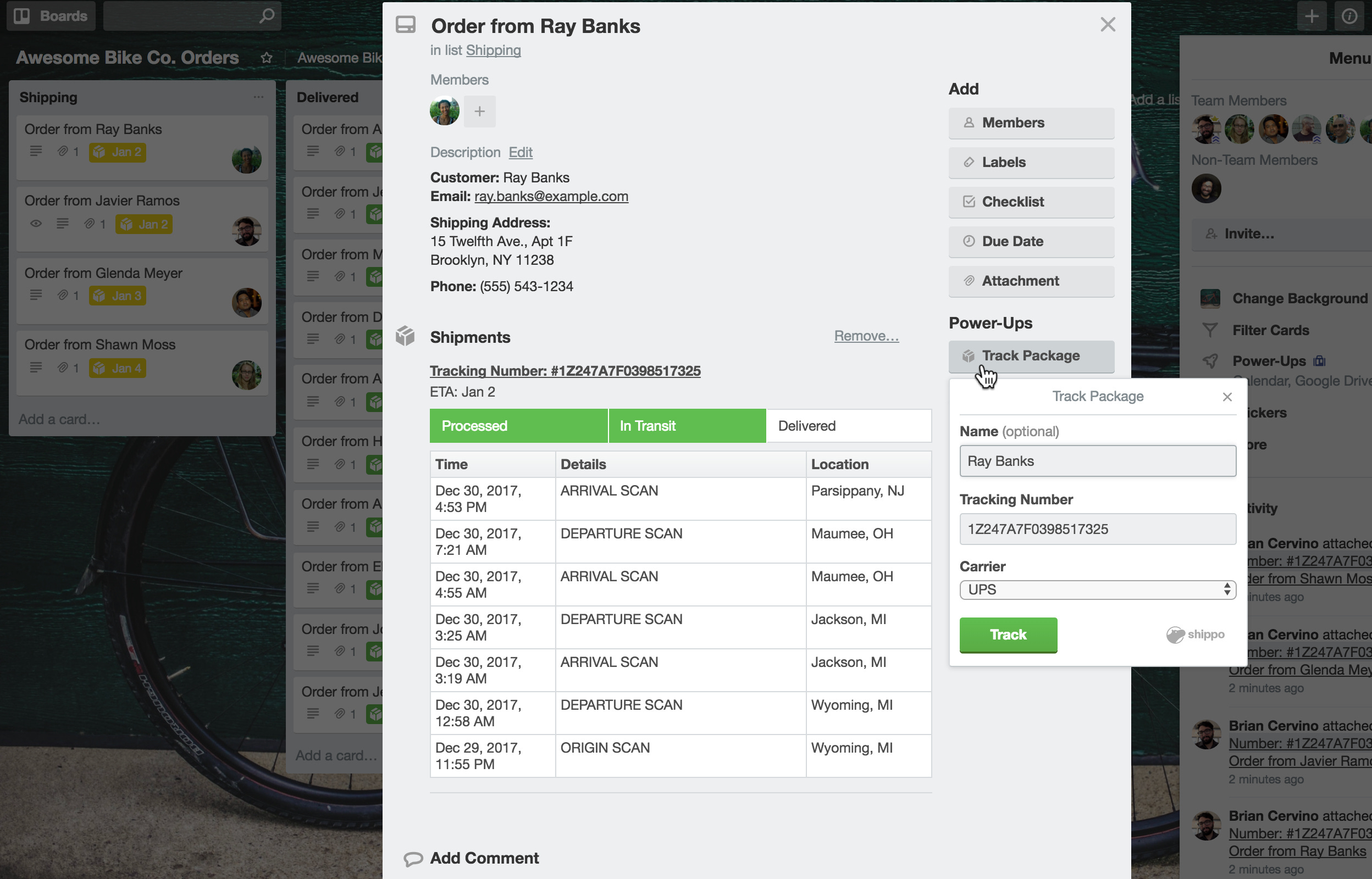This screenshot has width=1372, height=879.
Task: Click the Add Members button
Action: [x=1031, y=123]
